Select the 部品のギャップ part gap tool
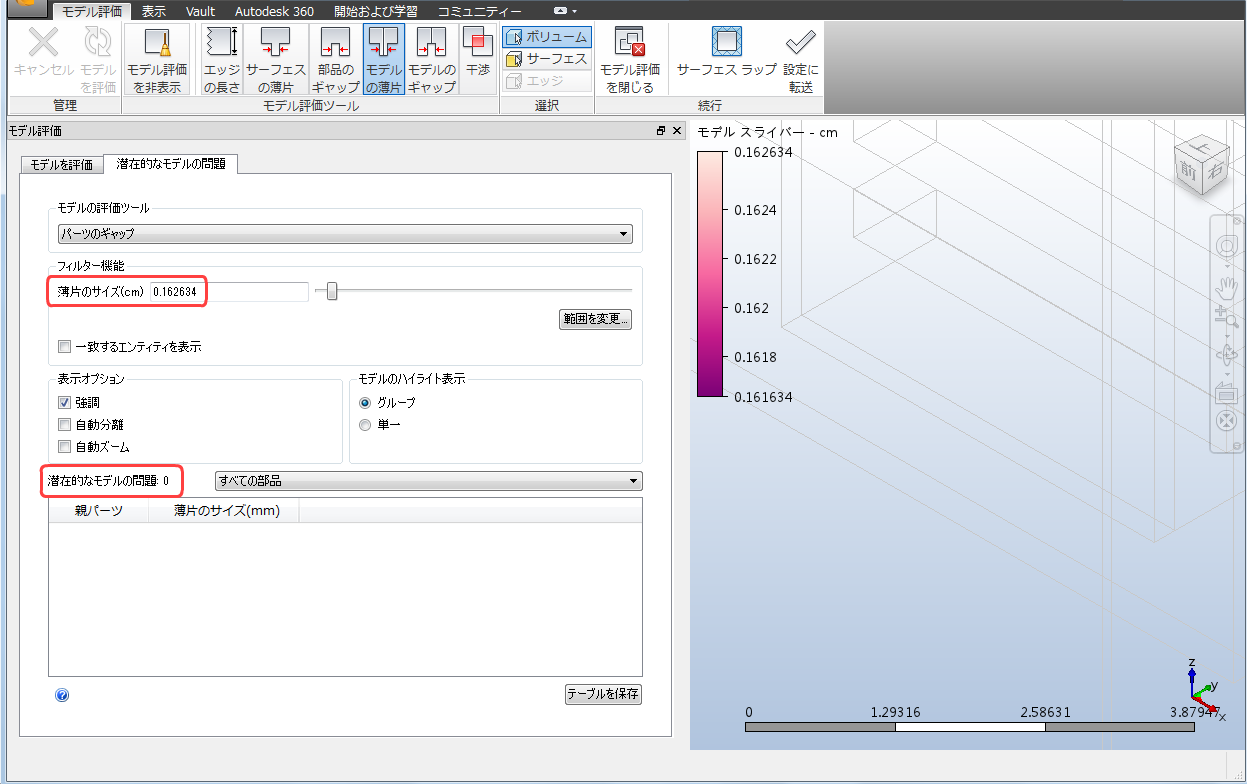 (335, 59)
